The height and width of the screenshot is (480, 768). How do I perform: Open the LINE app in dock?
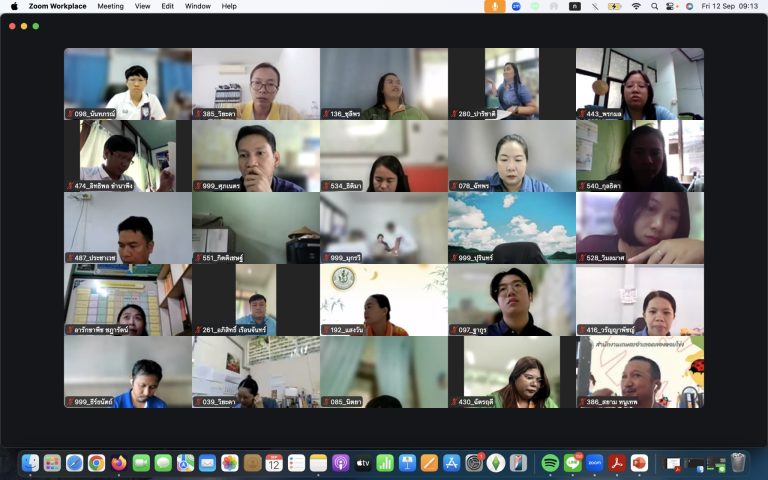click(573, 463)
